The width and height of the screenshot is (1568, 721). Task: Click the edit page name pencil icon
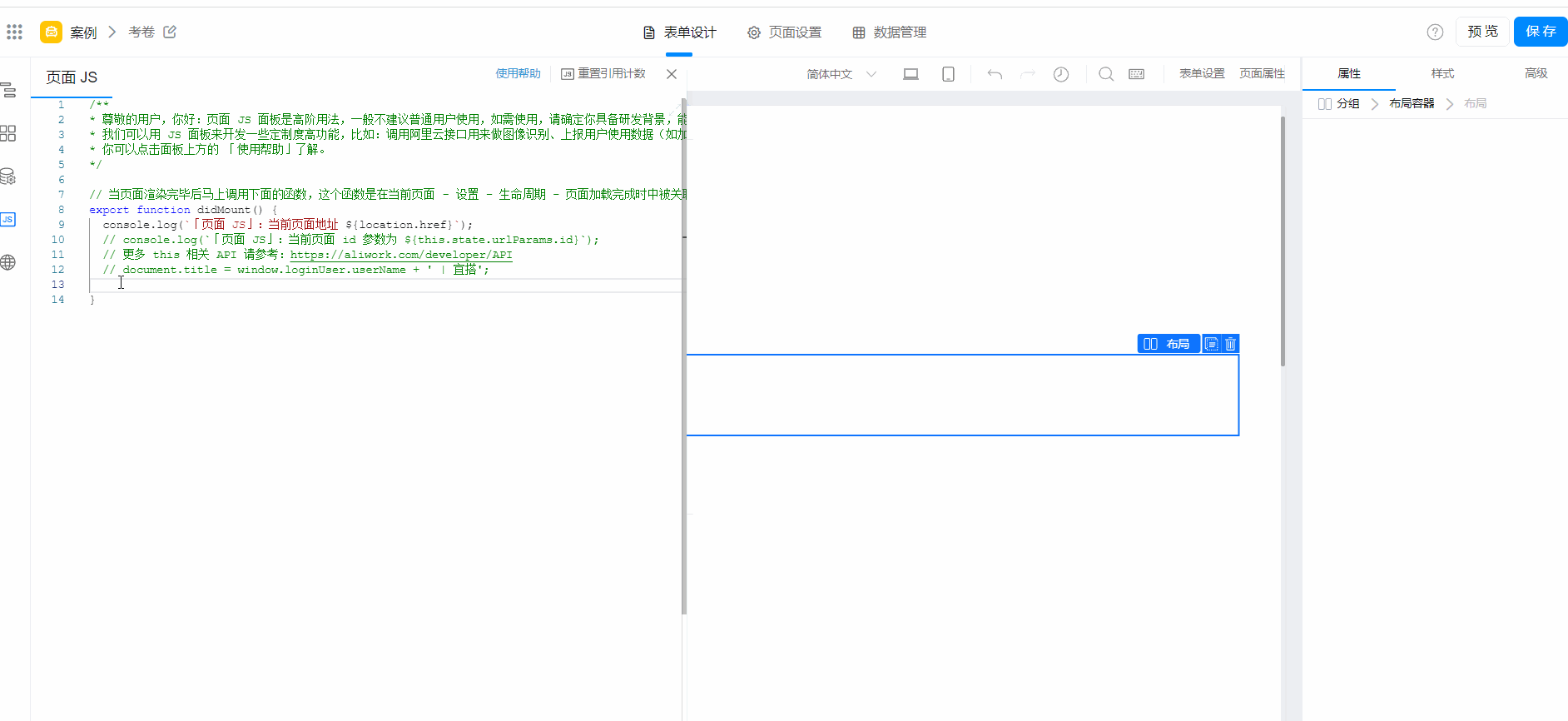pos(170,32)
